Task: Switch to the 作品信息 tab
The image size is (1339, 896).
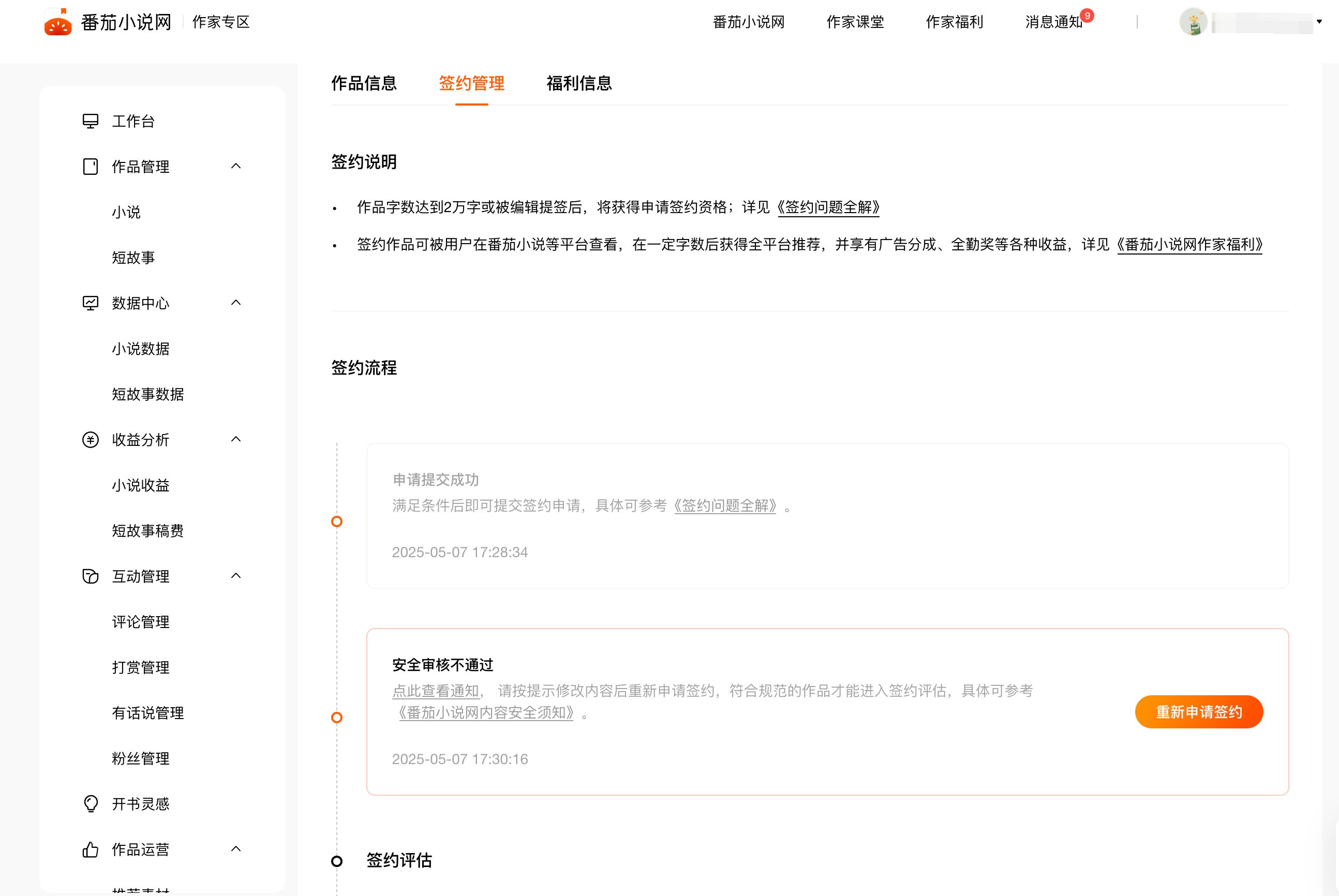Action: coord(364,83)
